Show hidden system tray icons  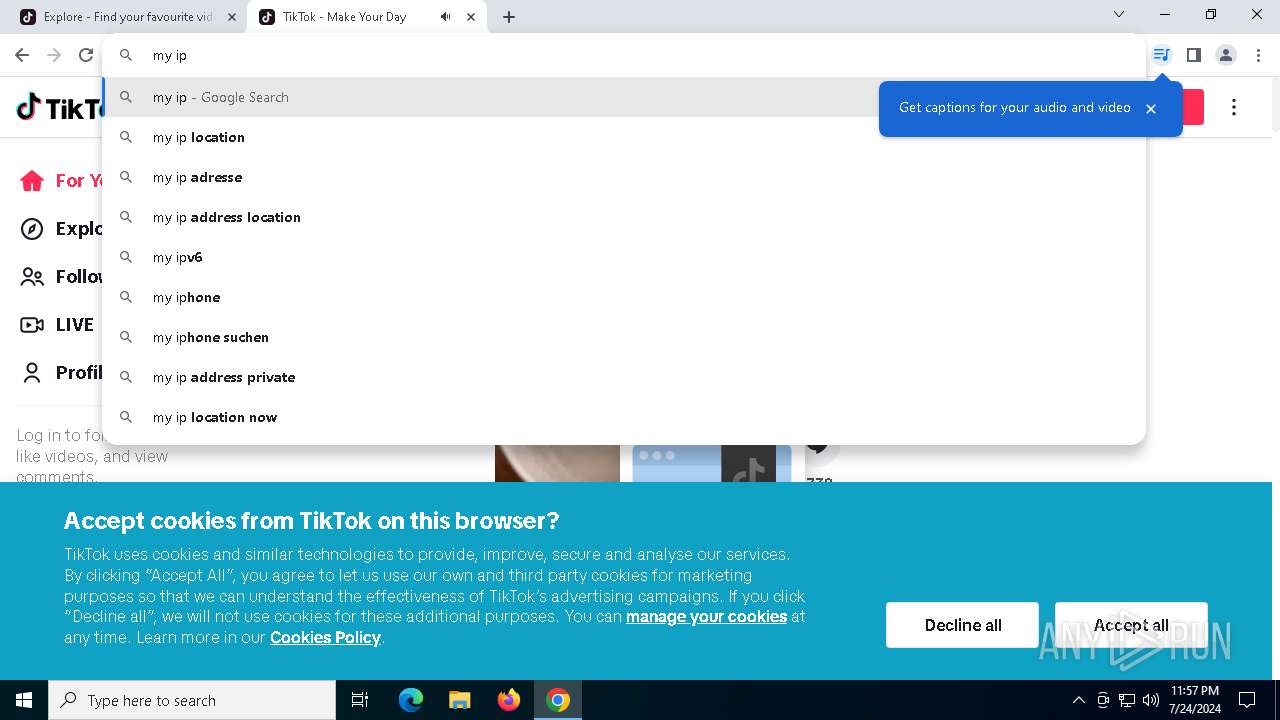coord(1079,700)
